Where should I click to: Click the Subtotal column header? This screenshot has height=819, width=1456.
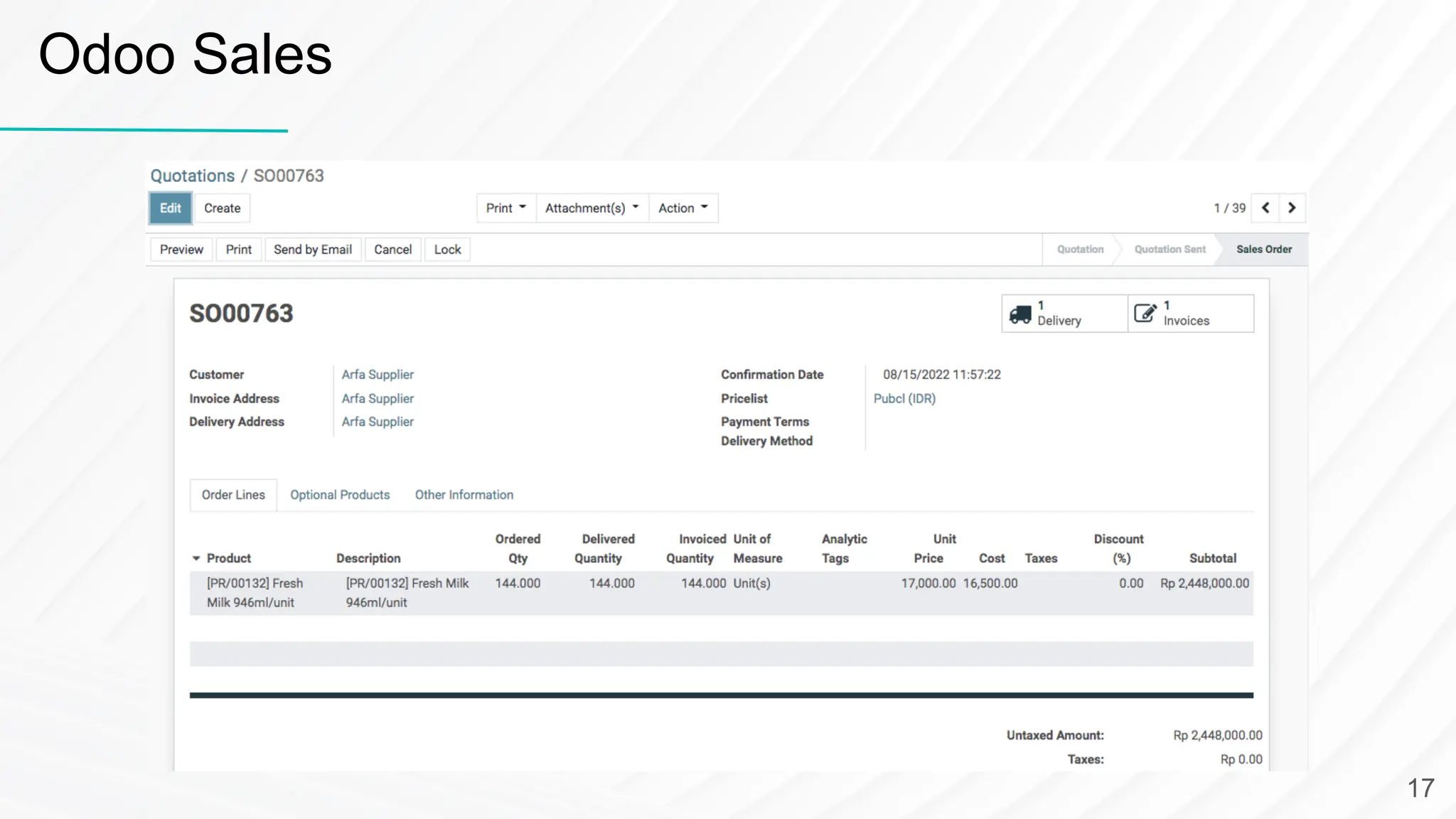1213,559
